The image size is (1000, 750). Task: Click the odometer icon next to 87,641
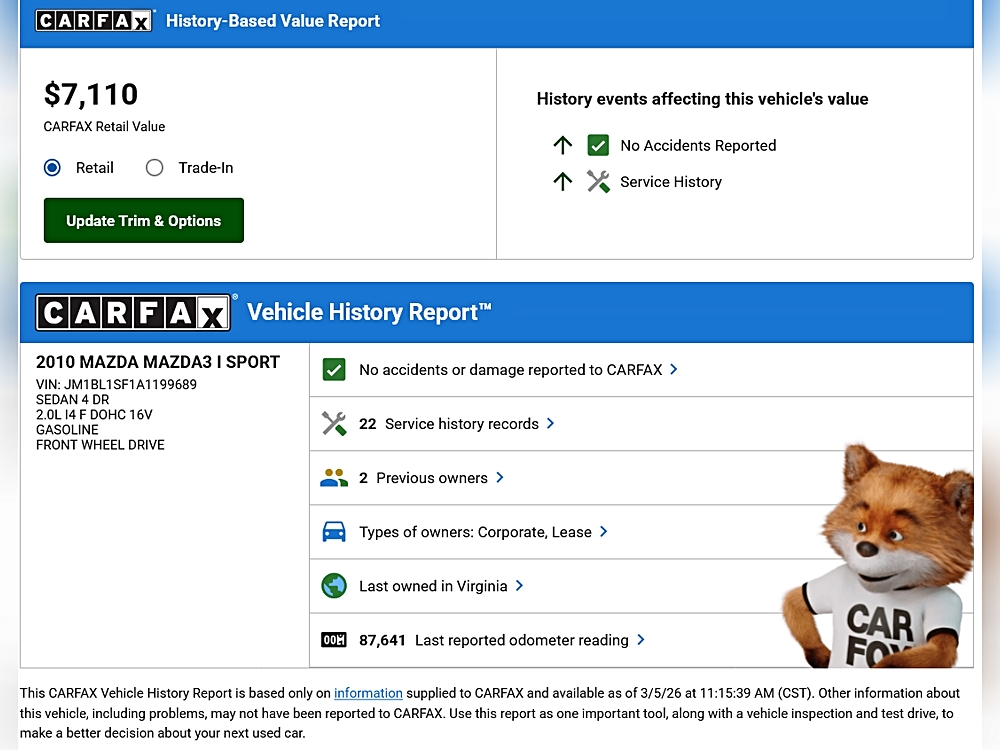point(334,640)
